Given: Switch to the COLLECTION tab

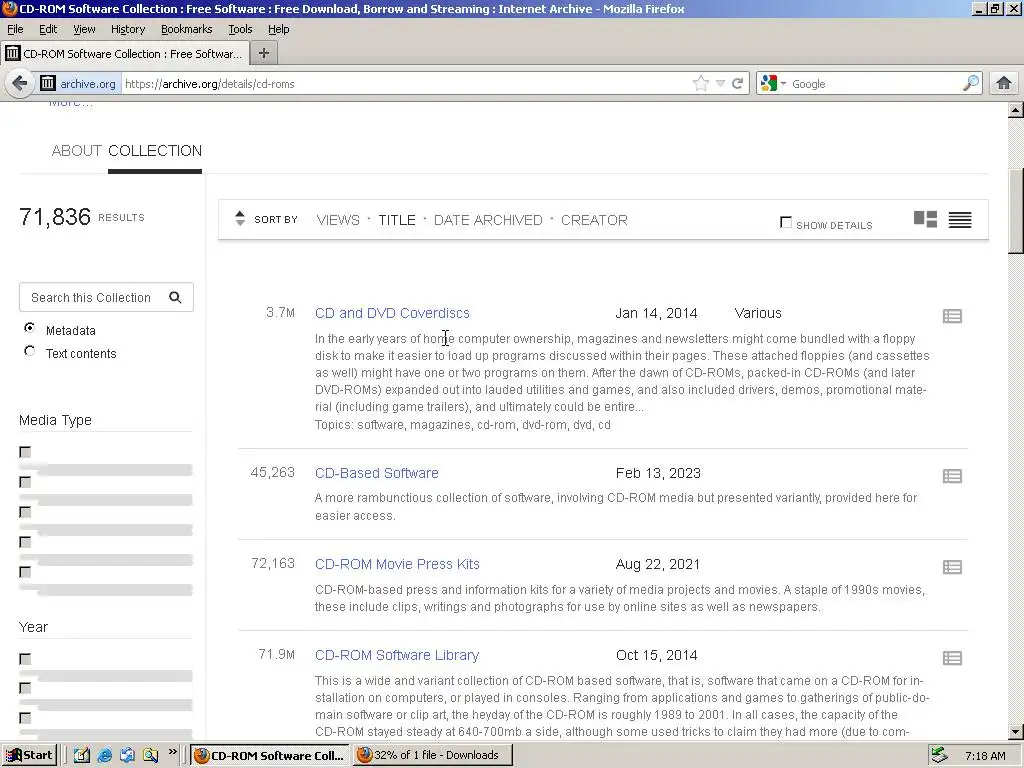Looking at the screenshot, I should pyautogui.click(x=155, y=151).
